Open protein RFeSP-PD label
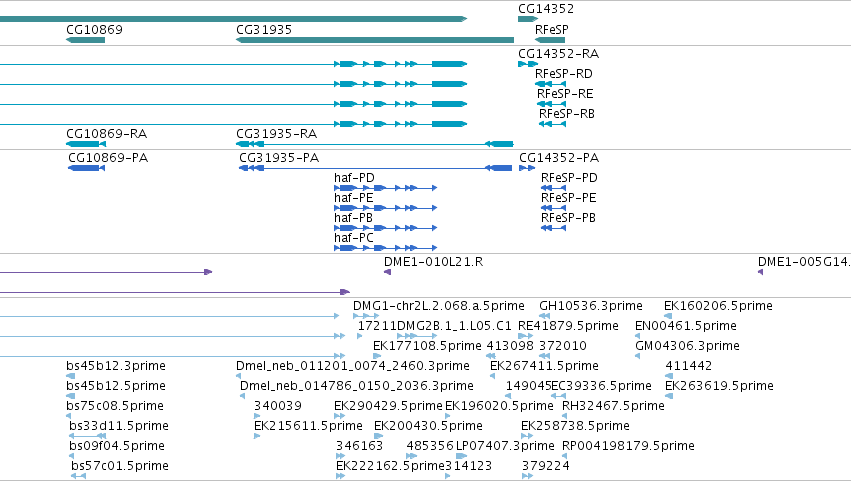This screenshot has height=481, width=851. (x=569, y=178)
